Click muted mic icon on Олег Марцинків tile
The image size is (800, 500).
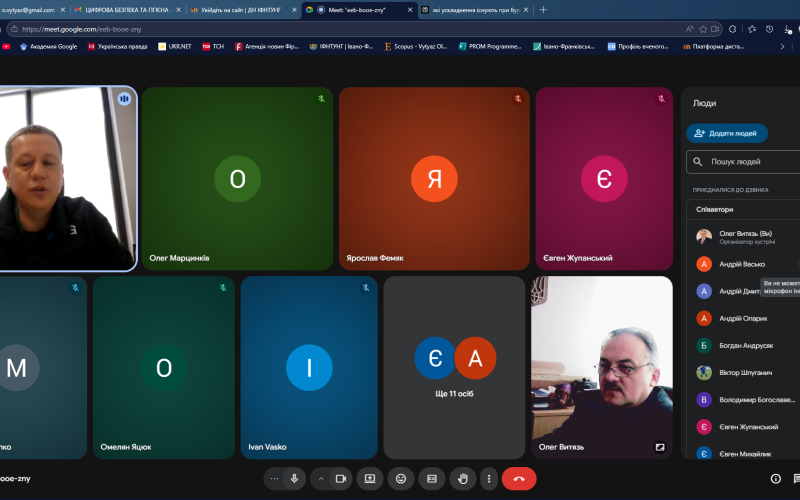pos(321,99)
